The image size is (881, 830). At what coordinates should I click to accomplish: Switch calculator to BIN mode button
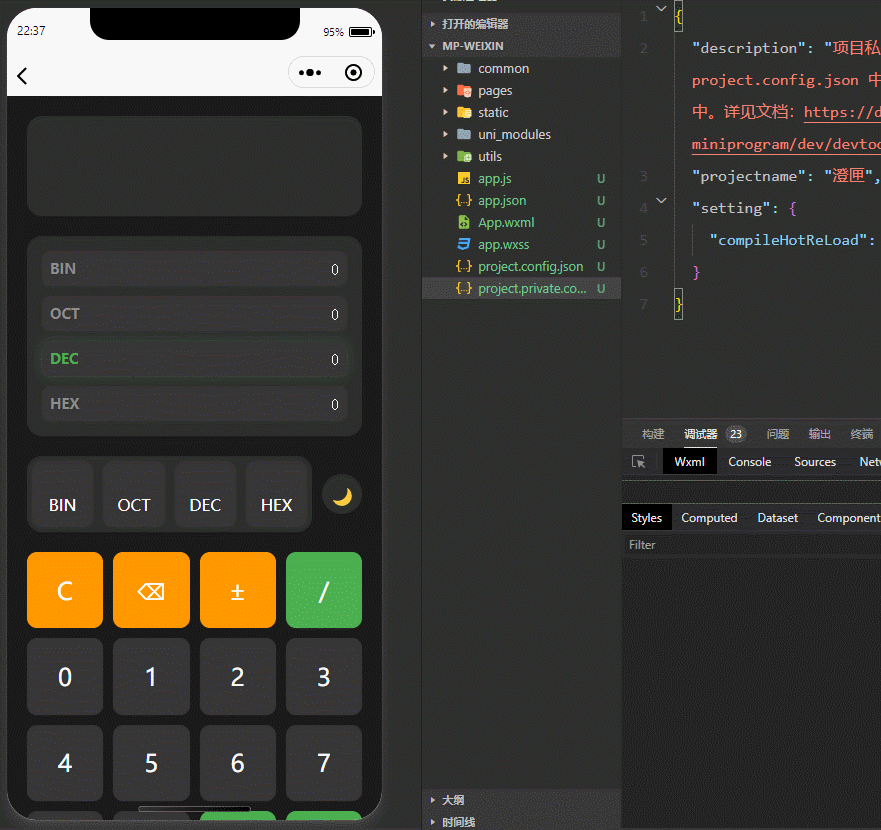[62, 495]
